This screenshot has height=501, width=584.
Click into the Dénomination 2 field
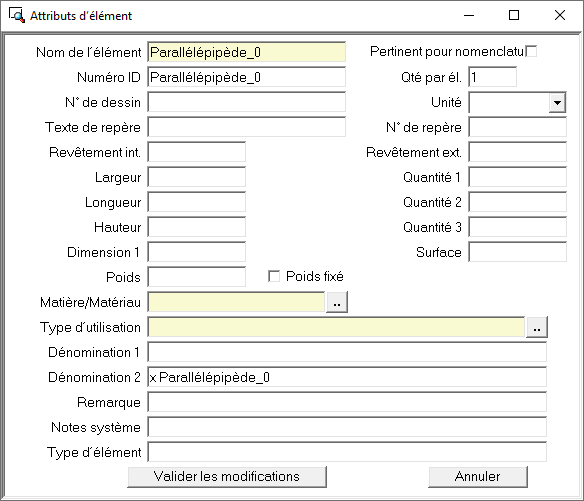(x=347, y=377)
